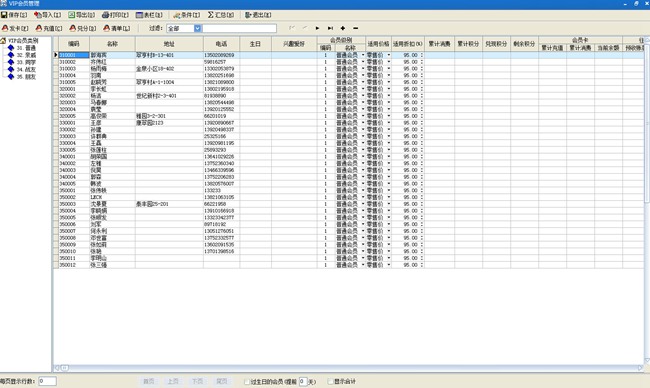The image size is (650, 388).
Task: Click the vertical scrollbar of the grid
Action: pos(647,201)
